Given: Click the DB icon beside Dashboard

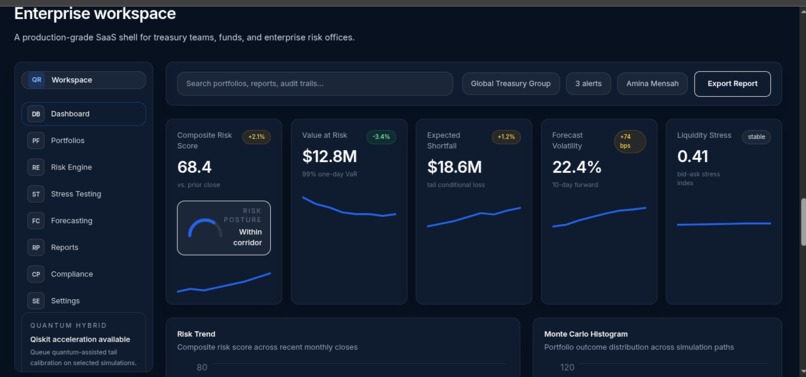Looking at the screenshot, I should [36, 114].
